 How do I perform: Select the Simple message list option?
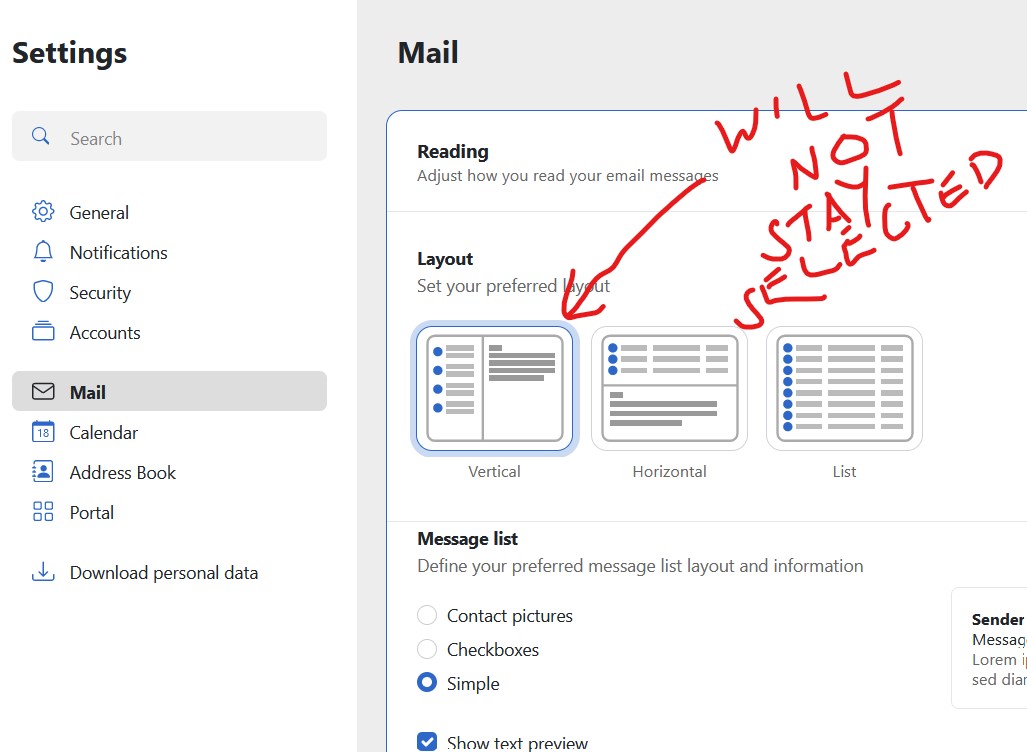coord(427,683)
